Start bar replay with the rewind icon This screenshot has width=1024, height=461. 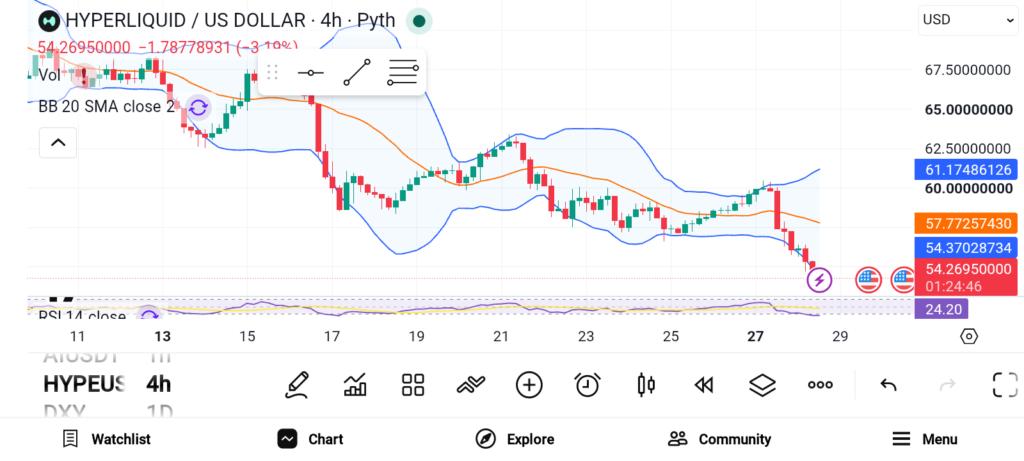click(x=703, y=385)
